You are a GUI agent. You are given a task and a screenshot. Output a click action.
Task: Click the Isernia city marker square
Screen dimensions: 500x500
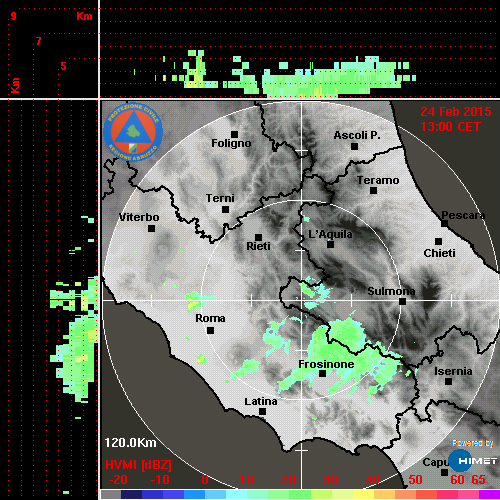coord(449,381)
